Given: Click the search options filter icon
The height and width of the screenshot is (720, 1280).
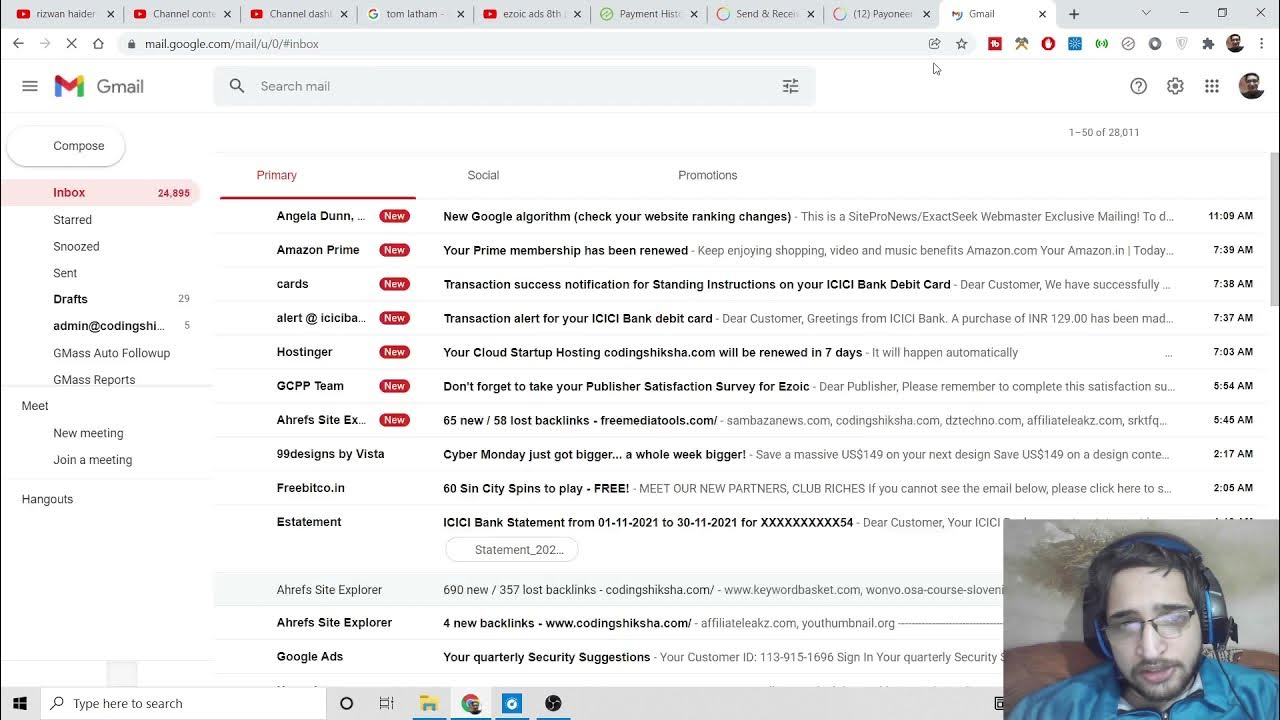Looking at the screenshot, I should pos(790,86).
